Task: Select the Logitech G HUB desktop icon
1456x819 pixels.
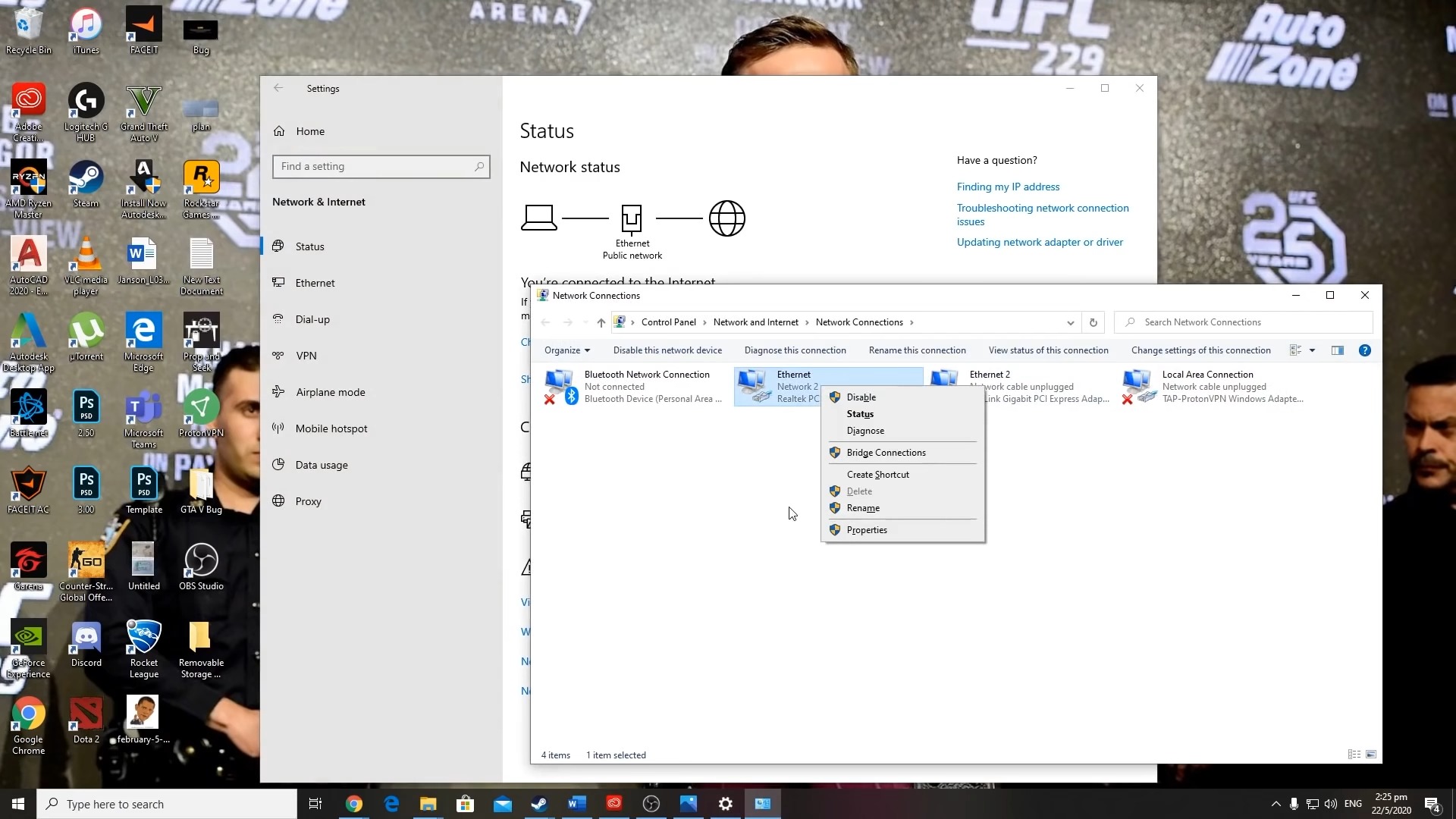Action: (86, 113)
